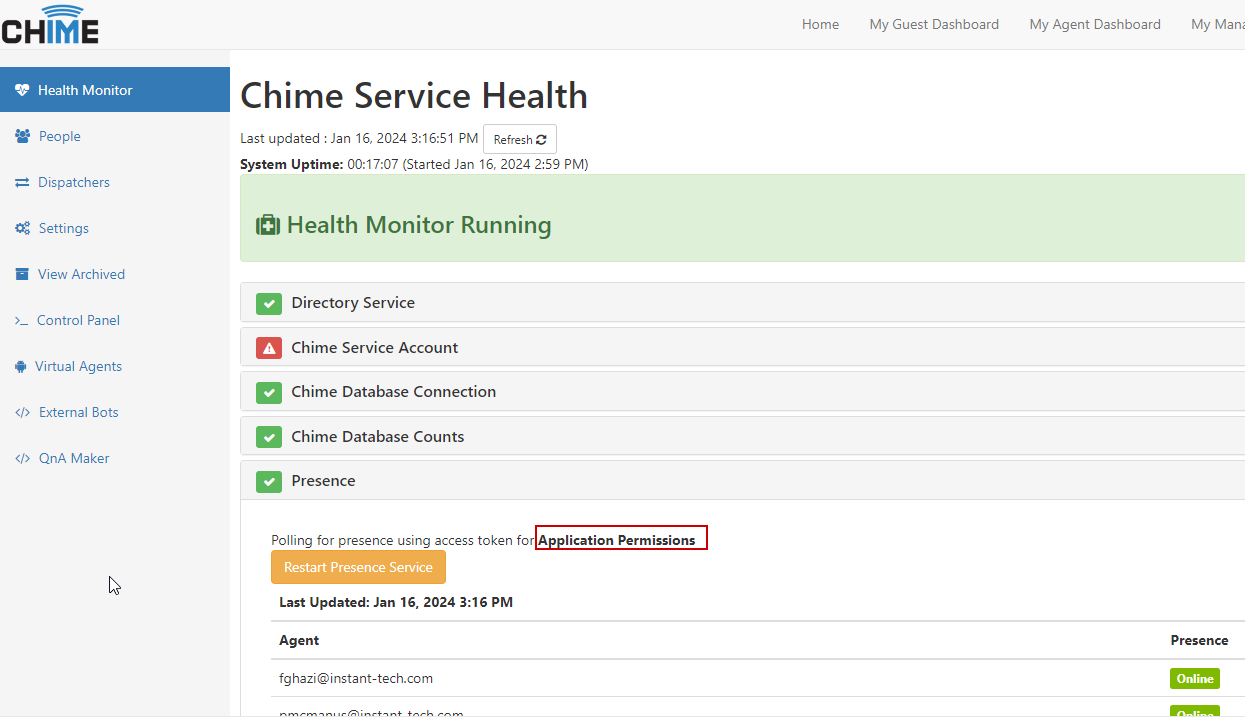Screen dimensions: 1245x717
Task: Click the External Bots code icon
Action: click(23, 412)
